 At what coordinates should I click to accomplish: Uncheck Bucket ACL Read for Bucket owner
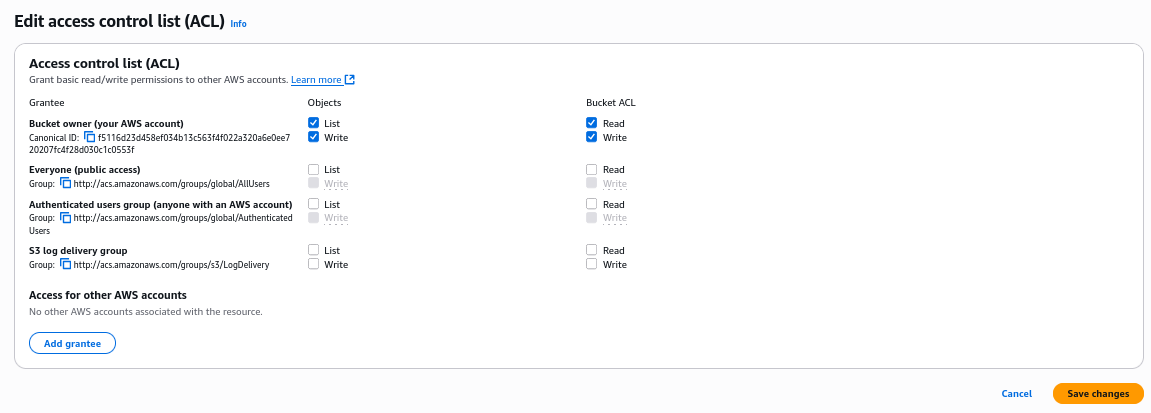(x=592, y=123)
